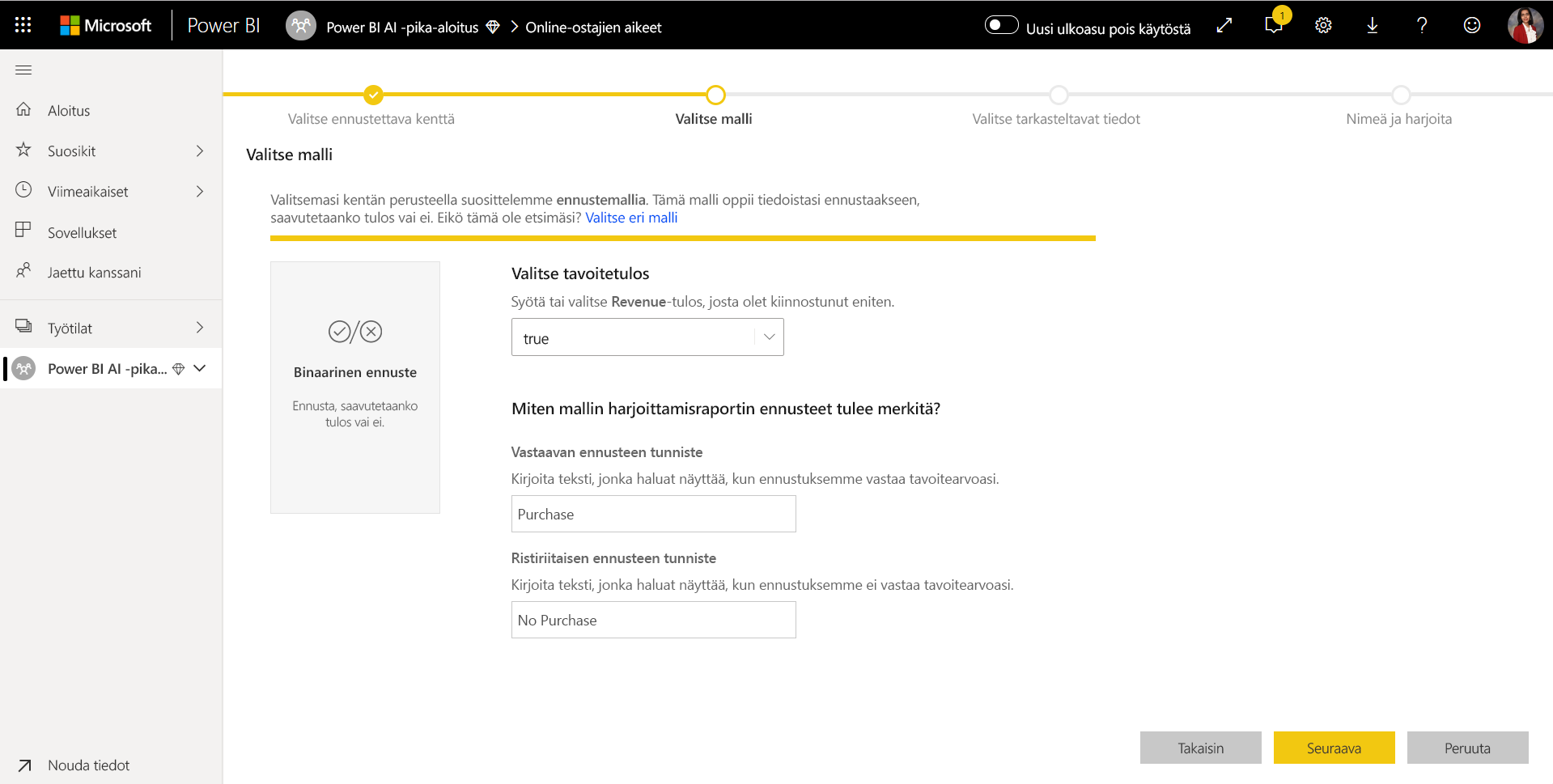This screenshot has height=784, width=1553.
Task: Expand the Suosikit flyout chevron
Action: click(200, 151)
